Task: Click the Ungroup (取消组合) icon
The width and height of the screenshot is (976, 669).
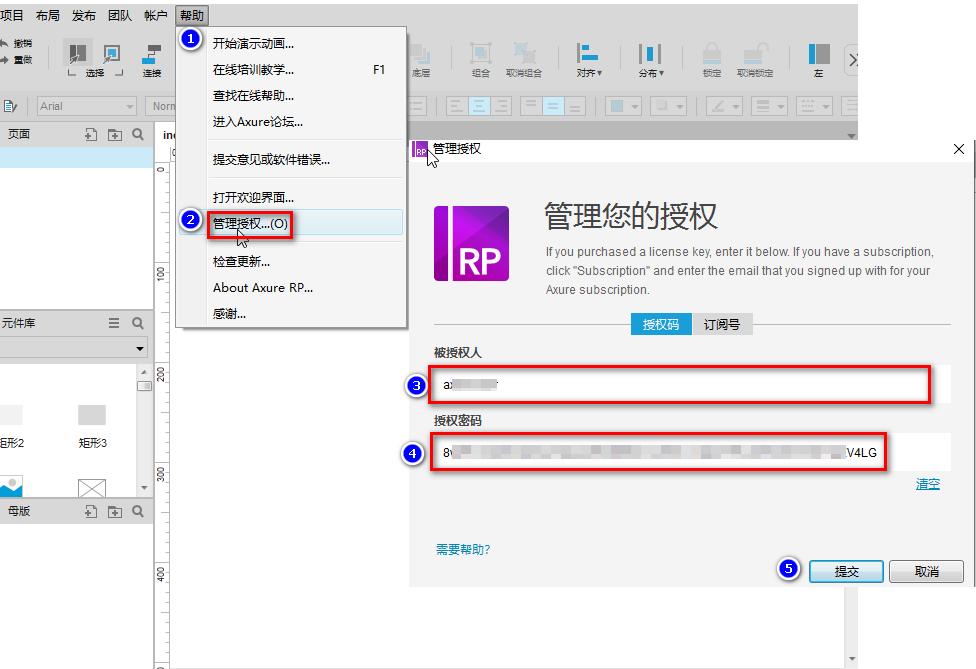Action: coord(523,59)
